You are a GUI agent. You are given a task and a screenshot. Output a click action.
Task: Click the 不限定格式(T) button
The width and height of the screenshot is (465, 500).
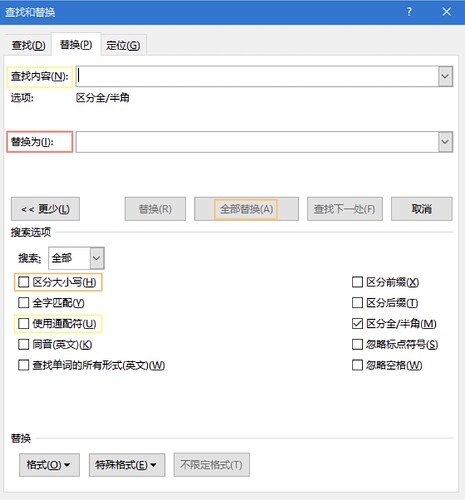(211, 465)
